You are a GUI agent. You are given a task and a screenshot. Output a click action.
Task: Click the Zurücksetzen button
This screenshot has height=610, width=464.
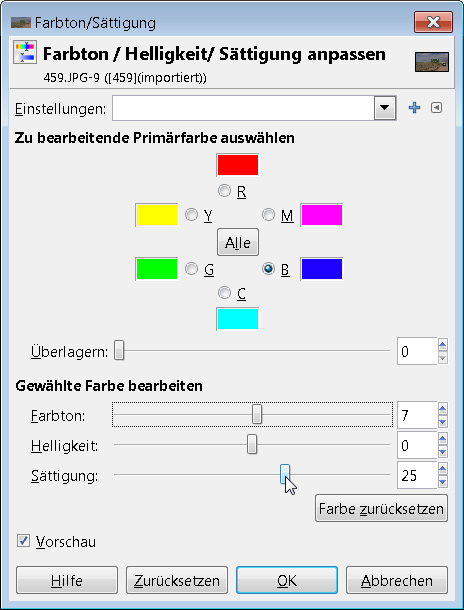(x=177, y=580)
